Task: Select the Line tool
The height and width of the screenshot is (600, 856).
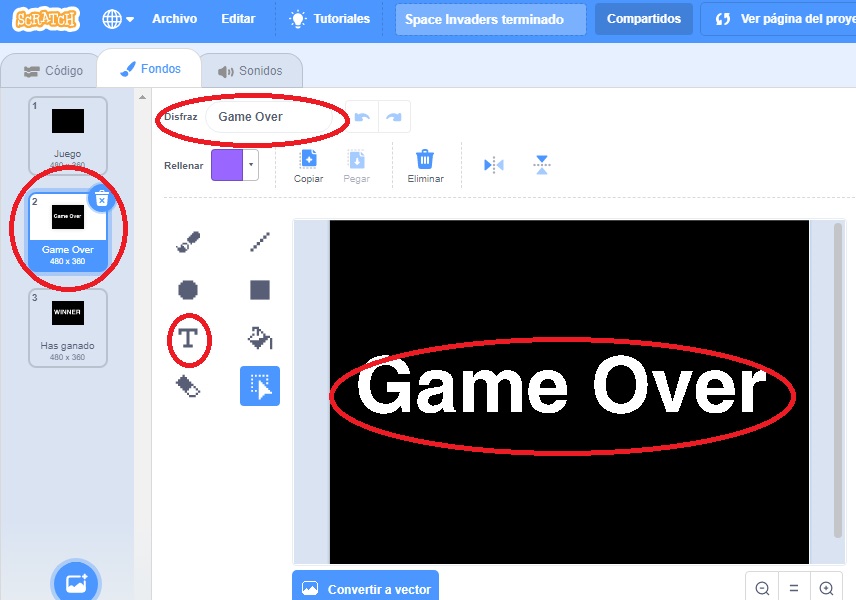Action: (x=260, y=241)
